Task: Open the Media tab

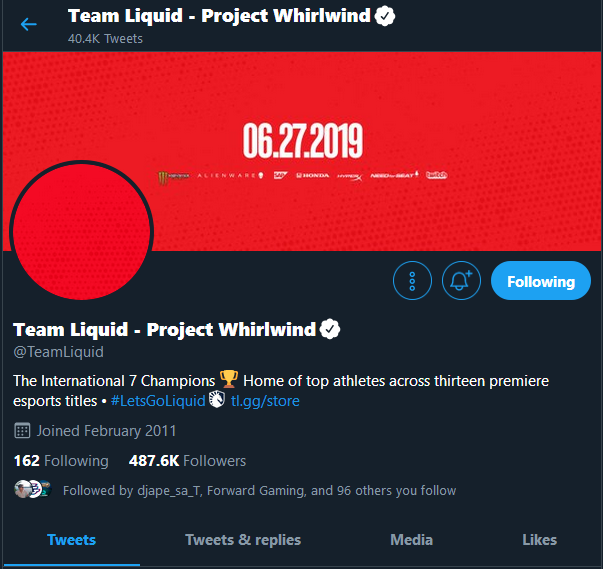Action: (x=411, y=540)
